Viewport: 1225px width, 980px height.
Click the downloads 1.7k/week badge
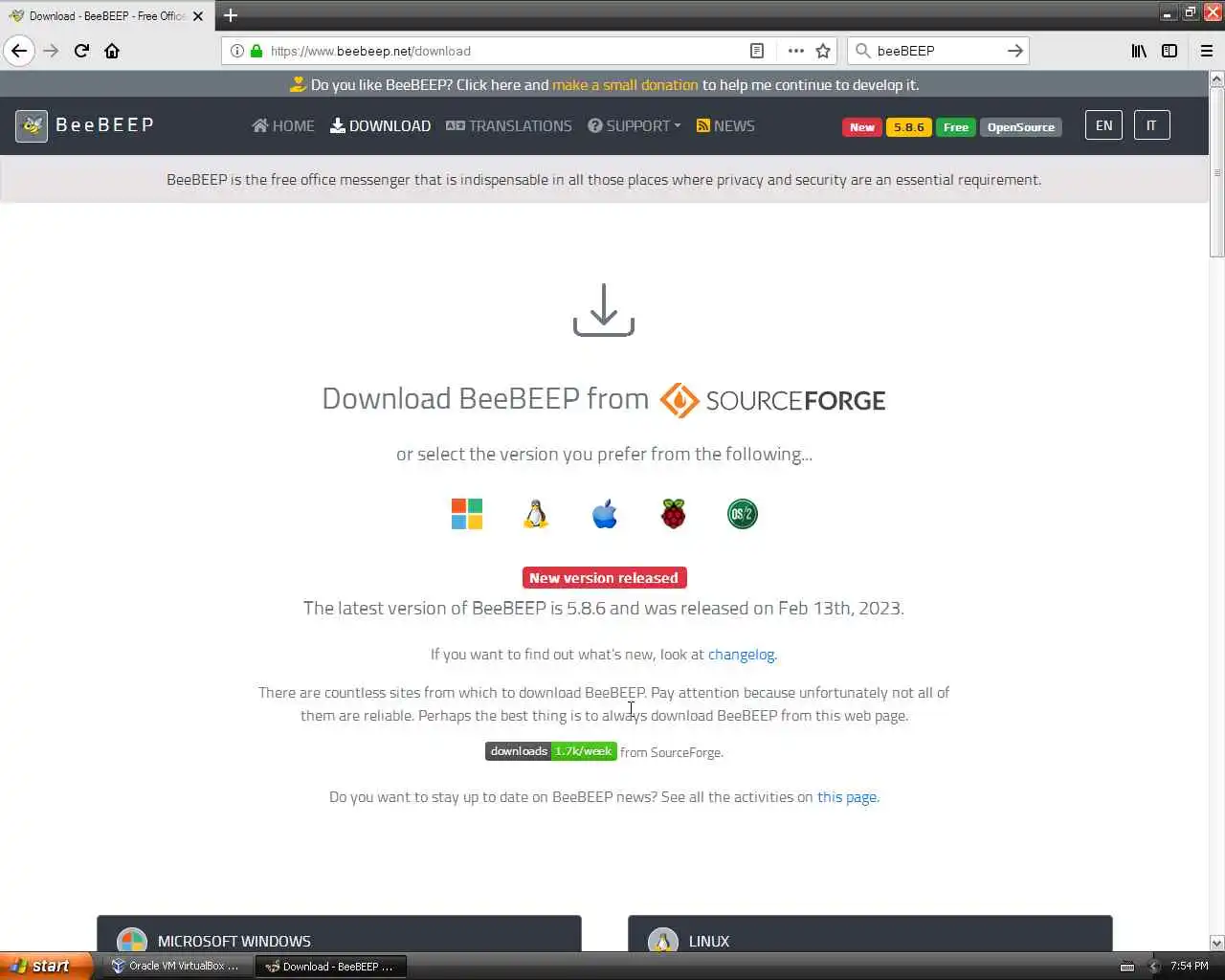tap(551, 751)
